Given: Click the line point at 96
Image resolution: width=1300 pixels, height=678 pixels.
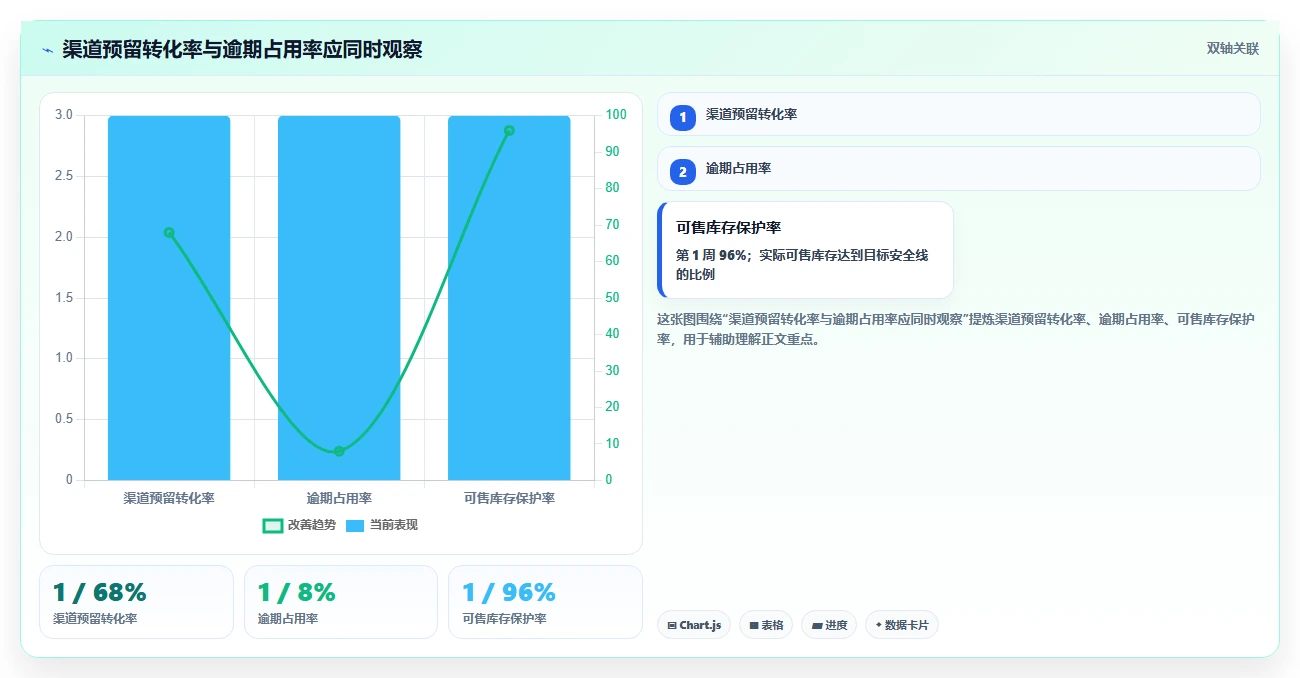Looking at the screenshot, I should (x=509, y=130).
